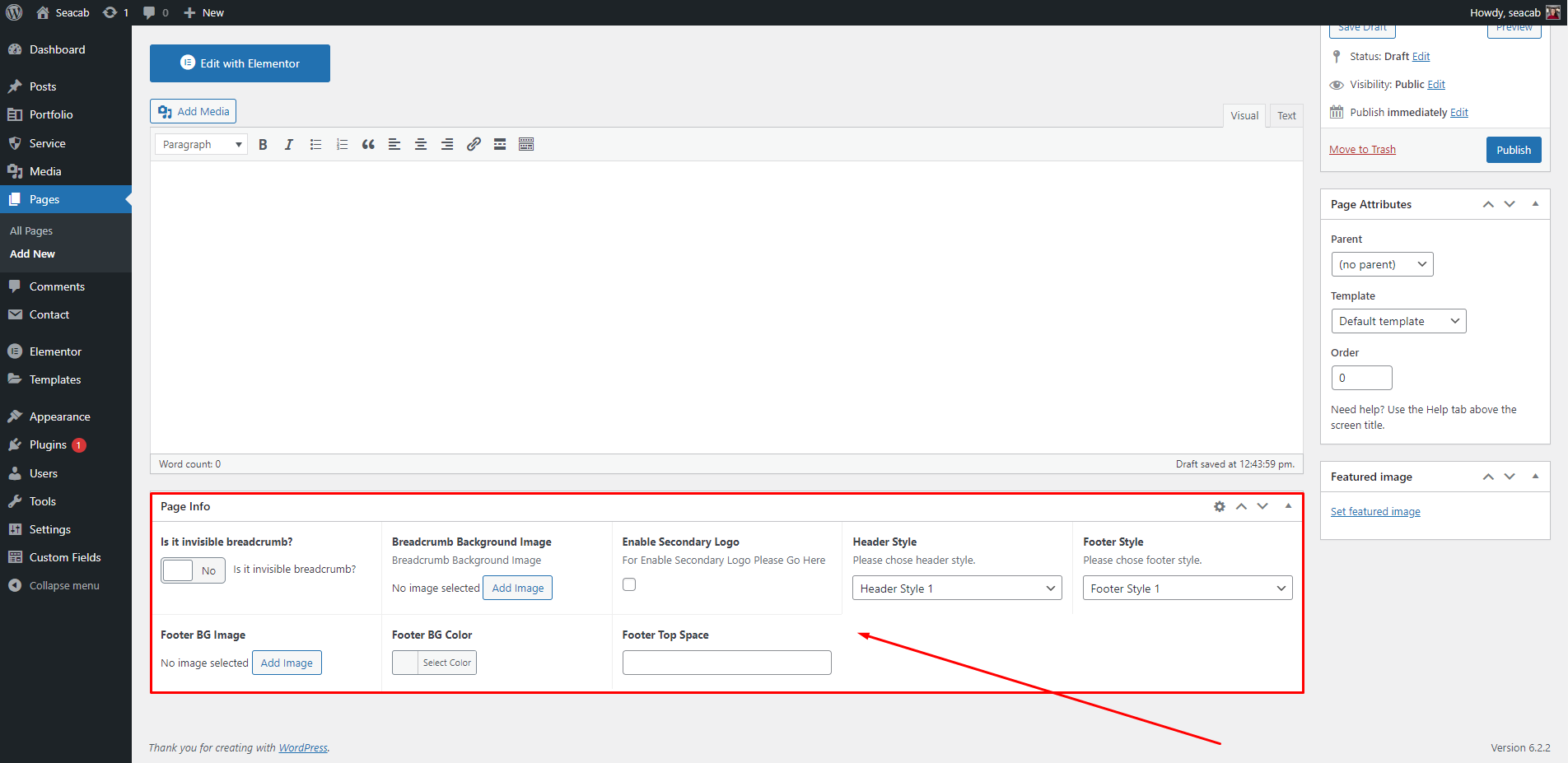
Task: Open the Header Style dropdown
Action: click(956, 589)
